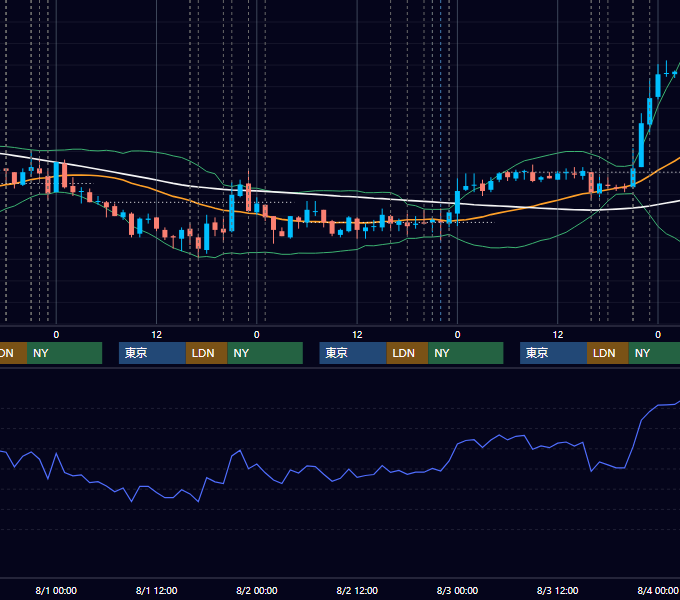The image size is (680, 600).
Task: Click the 8/2 00:00 date label
Action: click(257, 590)
